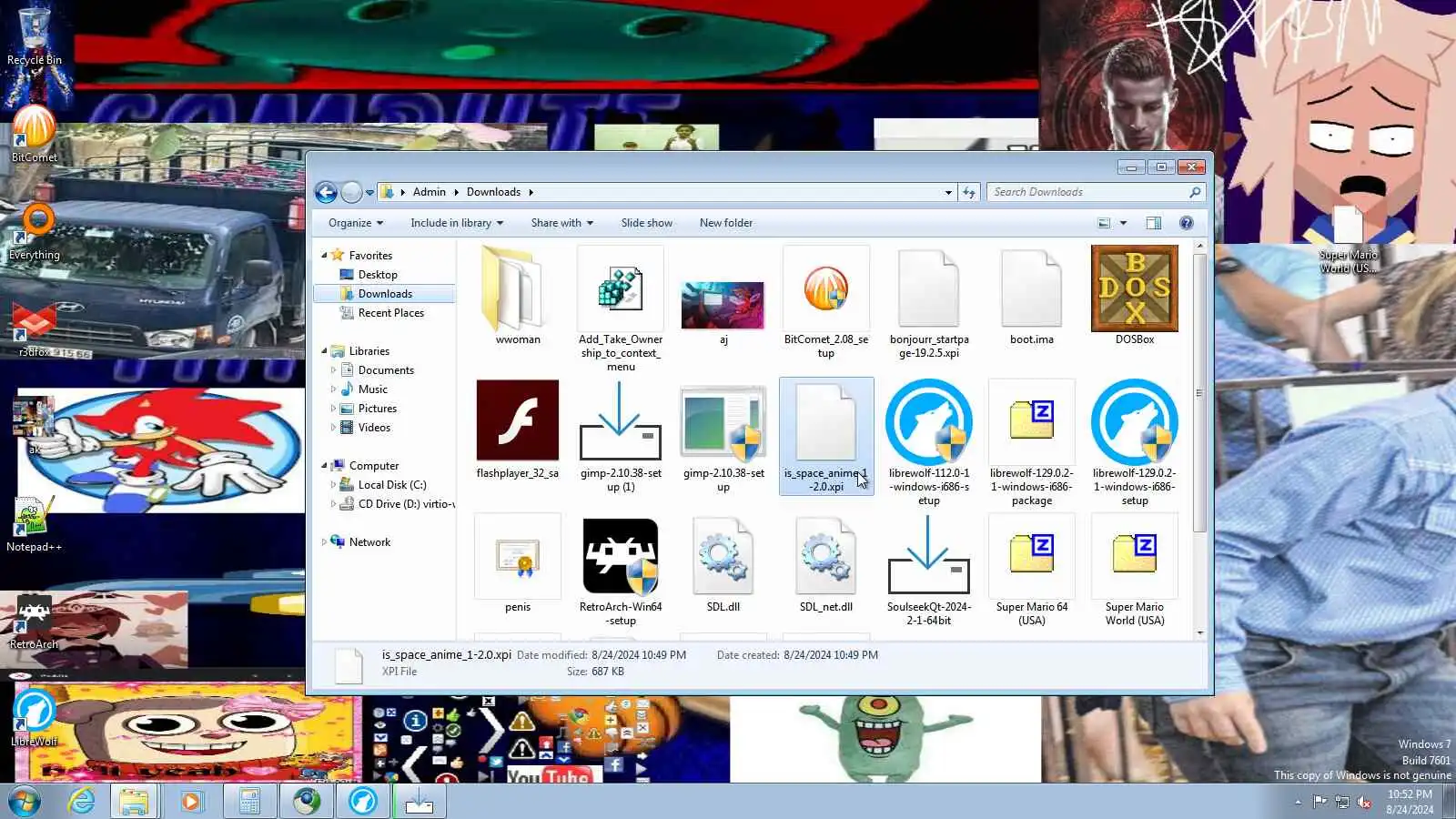Open Windows Media Player from the taskbar
Viewport: 1456px width, 819px height.
(x=191, y=802)
